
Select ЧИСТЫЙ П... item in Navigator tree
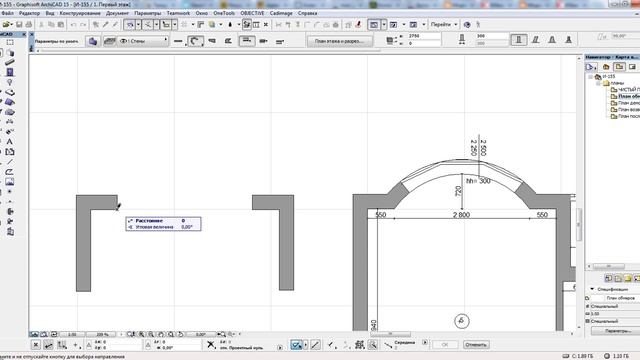625,89
